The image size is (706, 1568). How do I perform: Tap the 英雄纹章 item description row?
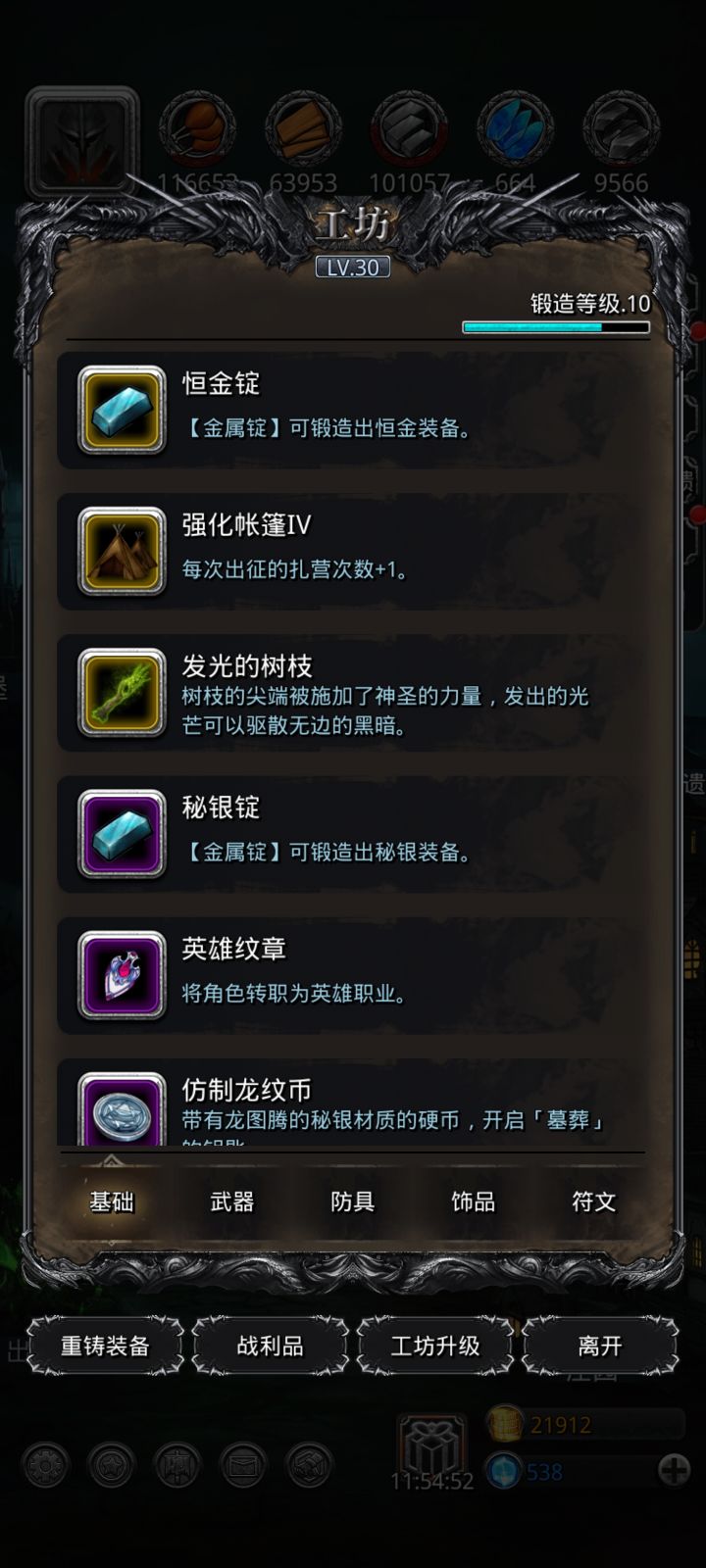click(x=353, y=974)
